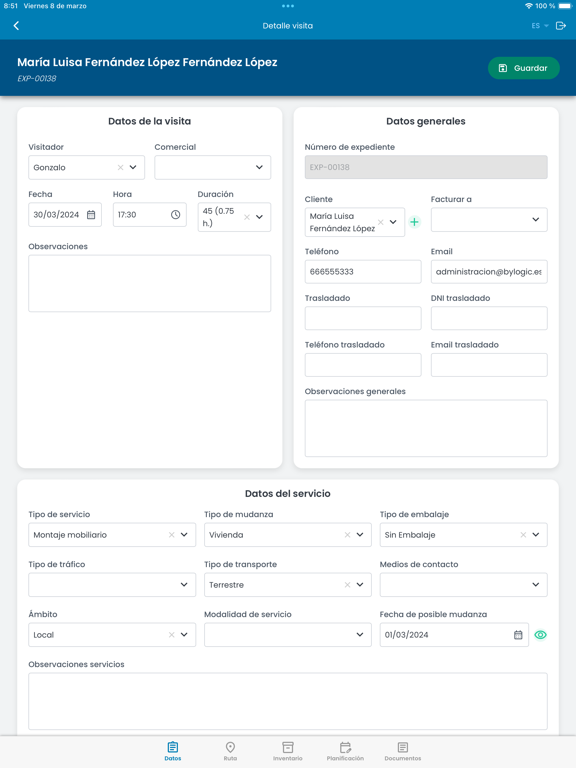Click the Hora field 17:30
576x768 pixels.
(x=149, y=215)
